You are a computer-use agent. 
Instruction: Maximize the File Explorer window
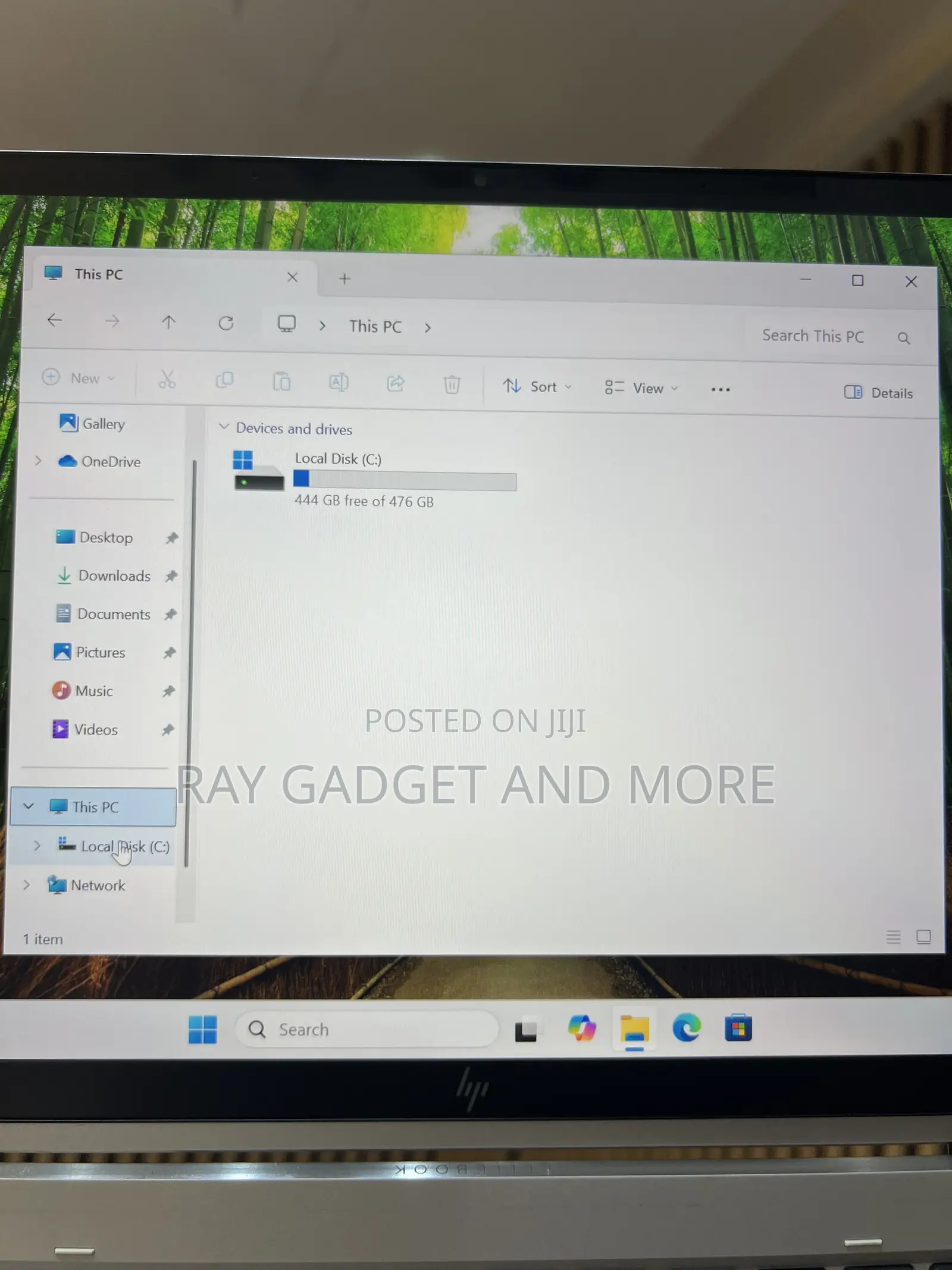coord(857,281)
